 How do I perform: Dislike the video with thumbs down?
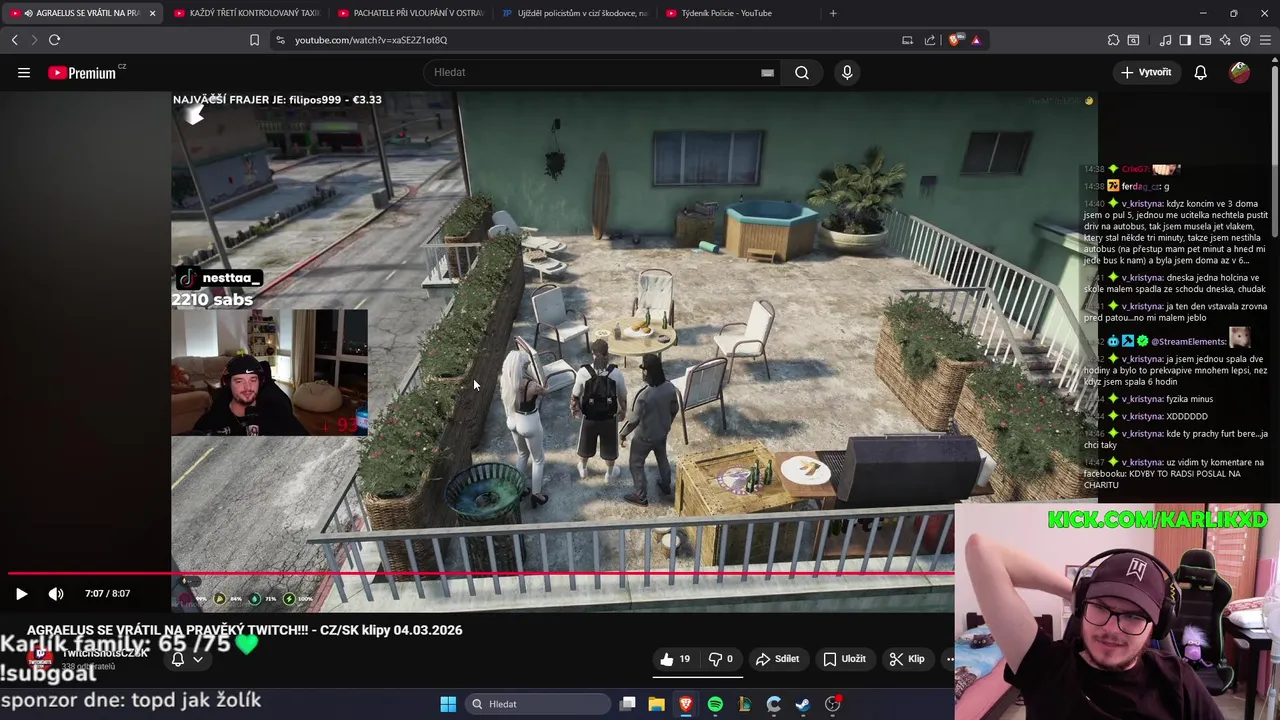pos(721,659)
